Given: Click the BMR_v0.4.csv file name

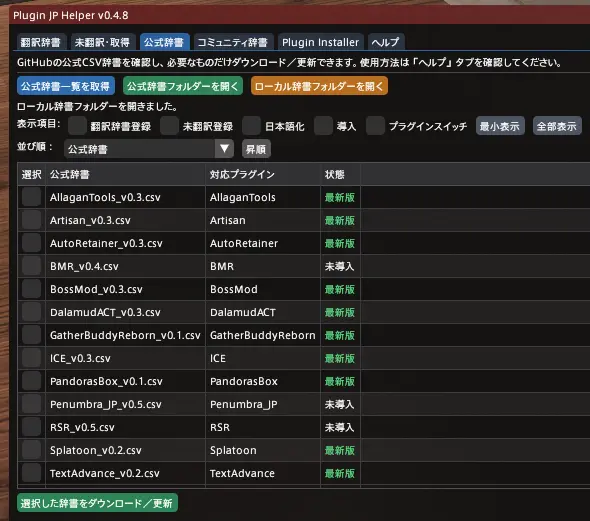Looking at the screenshot, I should pyautogui.click(x=84, y=266).
